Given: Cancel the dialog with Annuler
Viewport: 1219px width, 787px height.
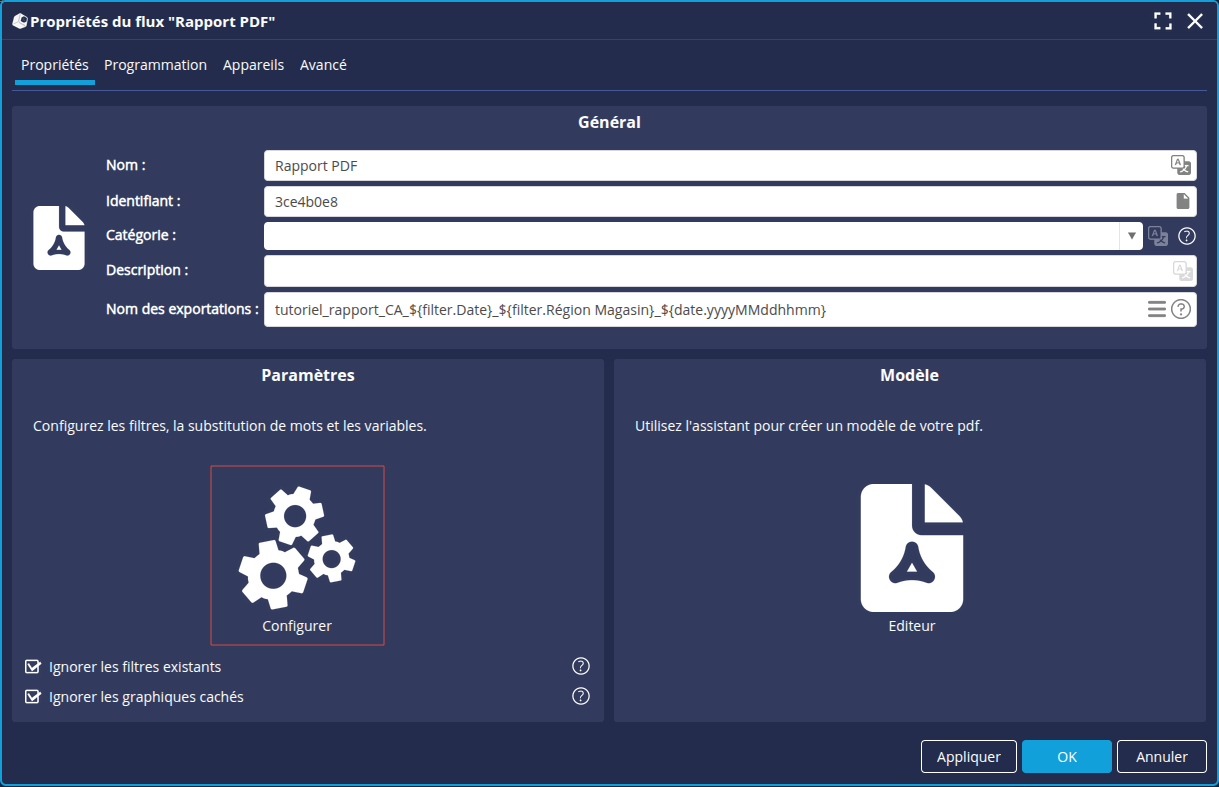Looking at the screenshot, I should click(1161, 757).
